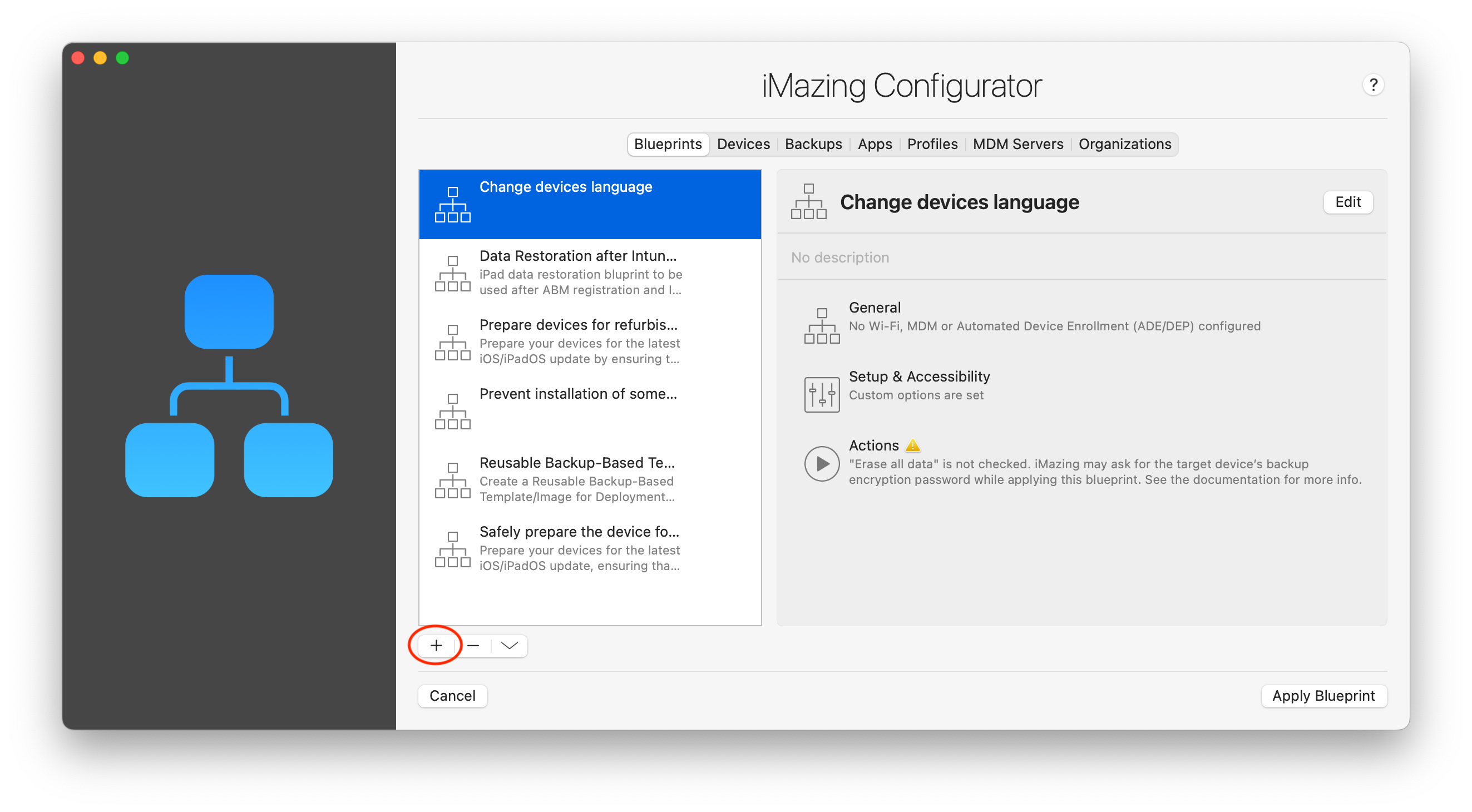Open the Backups tab
This screenshot has width=1472, height=812.
click(813, 144)
